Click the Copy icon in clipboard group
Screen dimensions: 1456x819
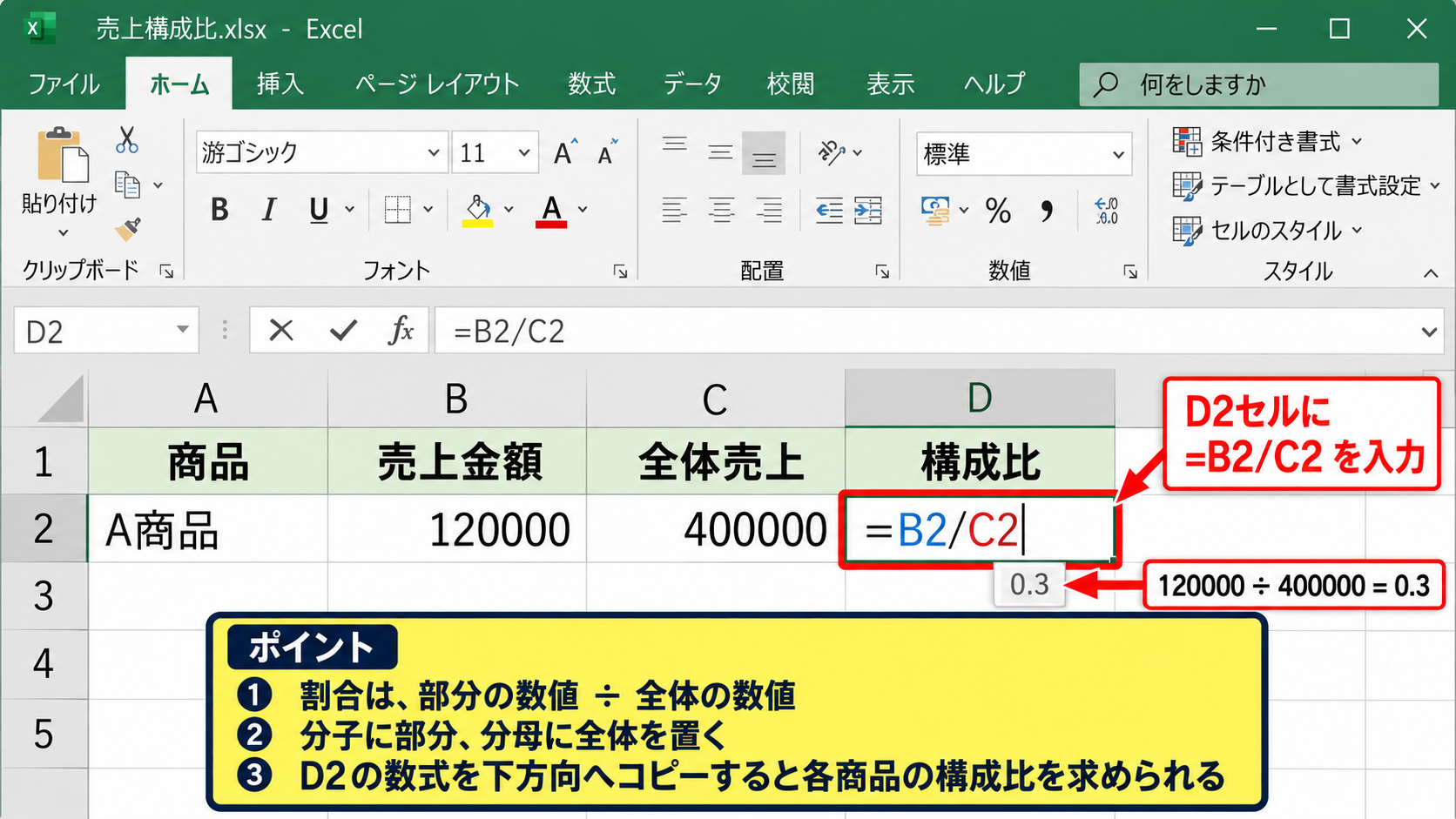click(x=127, y=185)
